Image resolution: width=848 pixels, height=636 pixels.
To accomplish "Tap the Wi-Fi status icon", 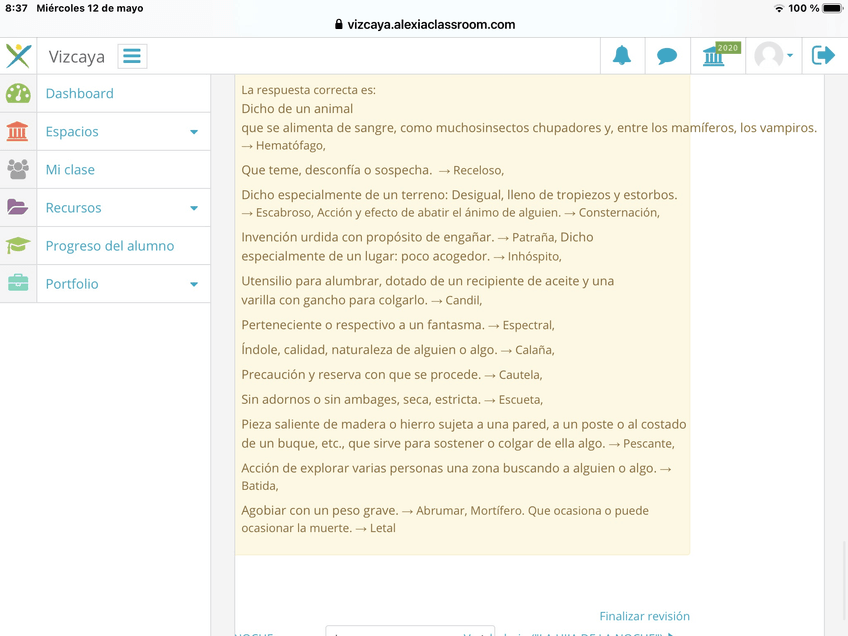I will point(779,8).
